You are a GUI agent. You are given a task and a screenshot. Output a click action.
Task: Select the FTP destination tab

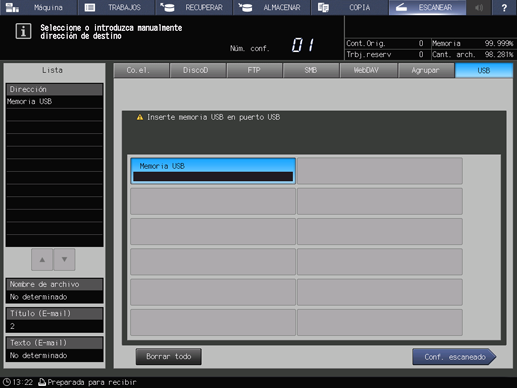click(x=255, y=70)
